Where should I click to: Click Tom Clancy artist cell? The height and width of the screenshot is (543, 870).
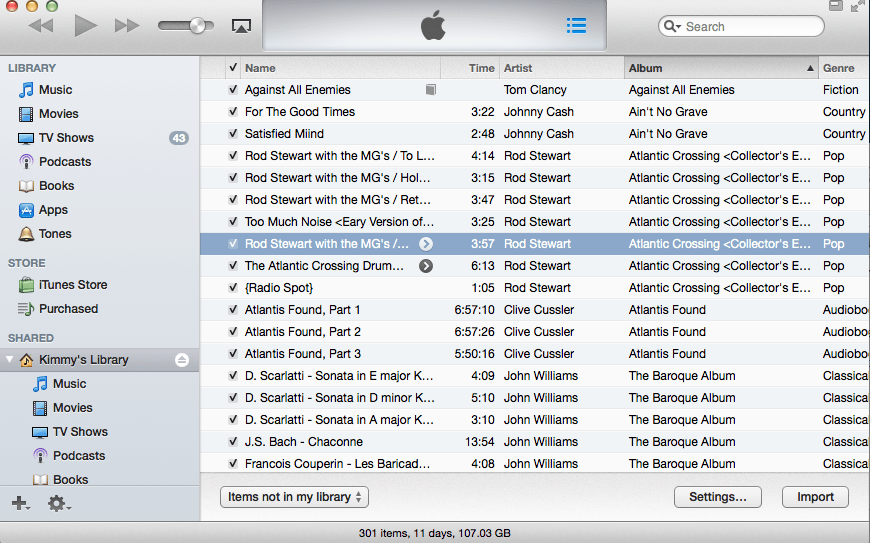pyautogui.click(x=535, y=90)
